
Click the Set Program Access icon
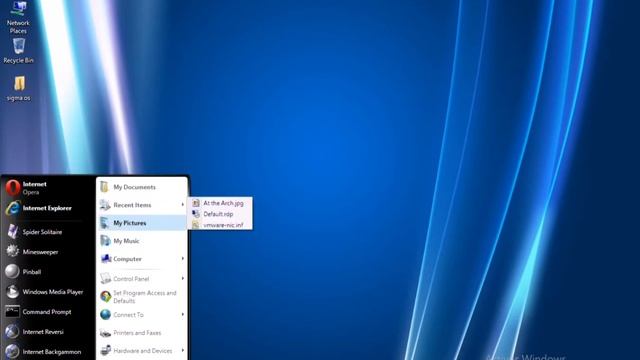pos(106,297)
